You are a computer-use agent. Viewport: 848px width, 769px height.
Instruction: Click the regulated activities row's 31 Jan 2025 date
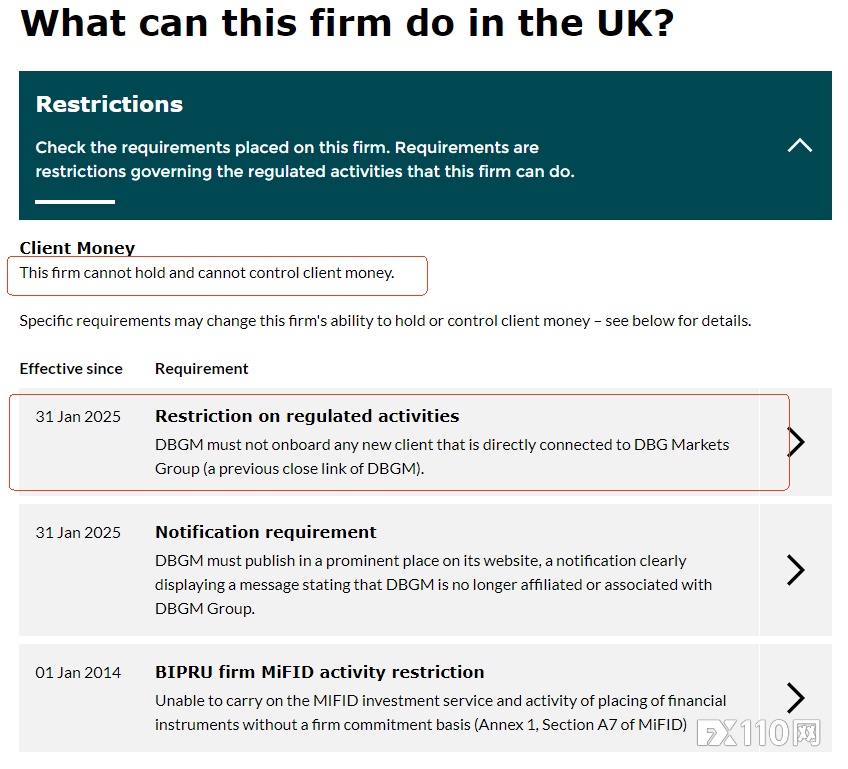[78, 417]
